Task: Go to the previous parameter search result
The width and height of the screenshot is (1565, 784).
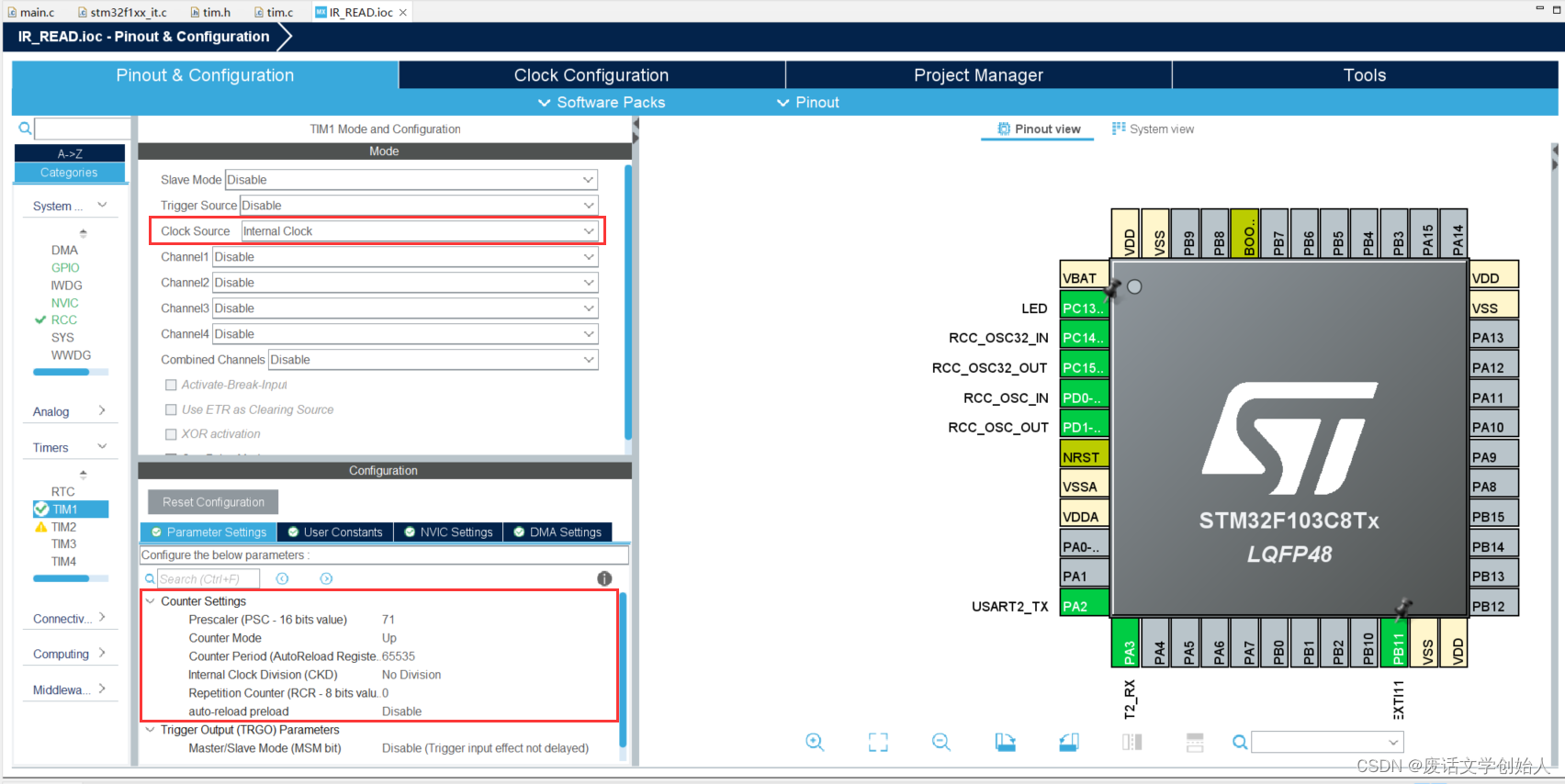Action: point(282,578)
